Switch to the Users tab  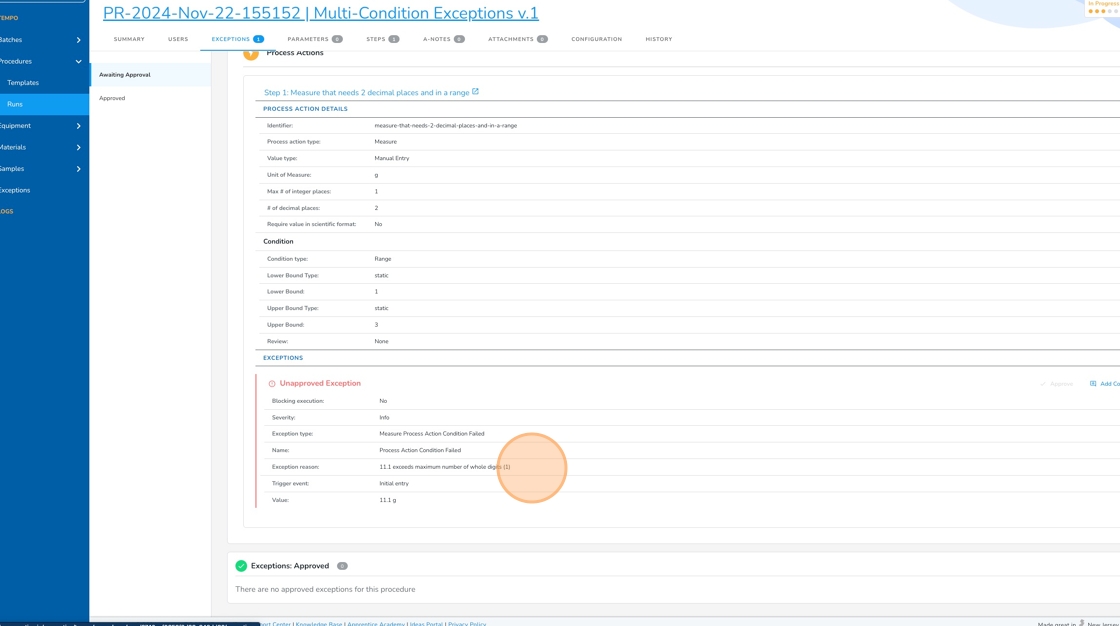pyautogui.click(x=178, y=39)
